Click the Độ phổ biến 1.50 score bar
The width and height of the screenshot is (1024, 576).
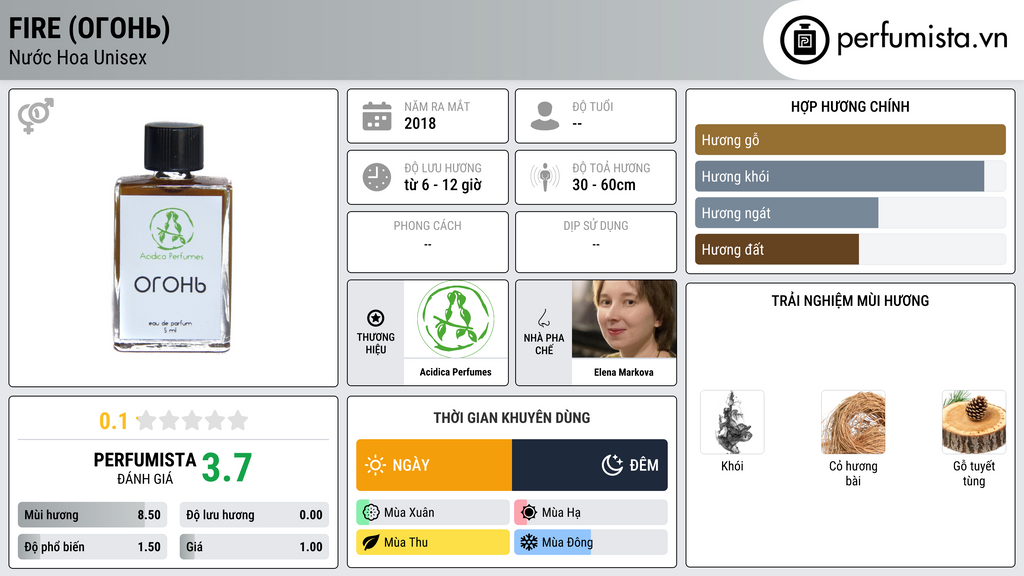(92, 547)
